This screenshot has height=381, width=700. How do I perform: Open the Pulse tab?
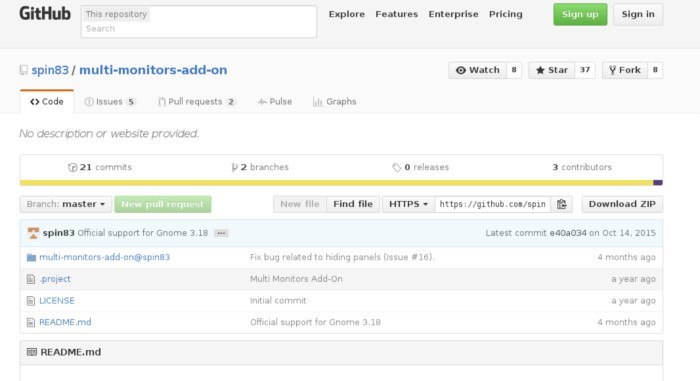[275, 102]
